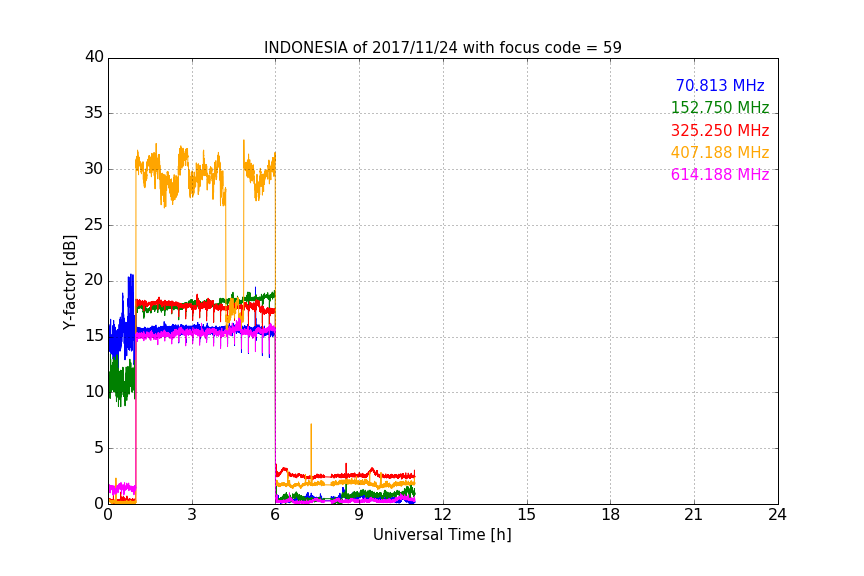Image resolution: width=864 pixels, height=576 pixels.
Task: Click the x-axis tick label 9
Action: click(359, 515)
